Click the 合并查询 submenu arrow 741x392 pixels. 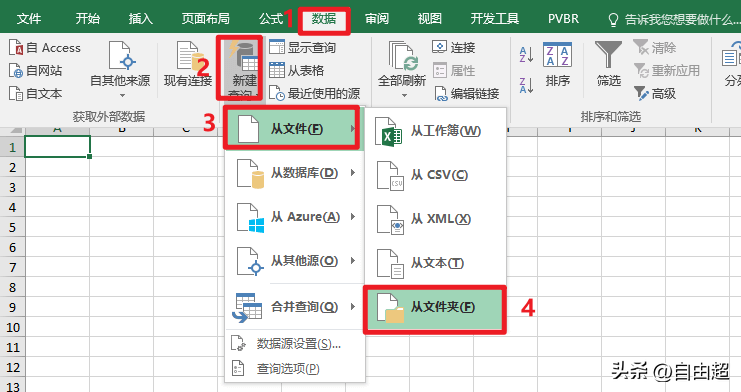(353, 306)
